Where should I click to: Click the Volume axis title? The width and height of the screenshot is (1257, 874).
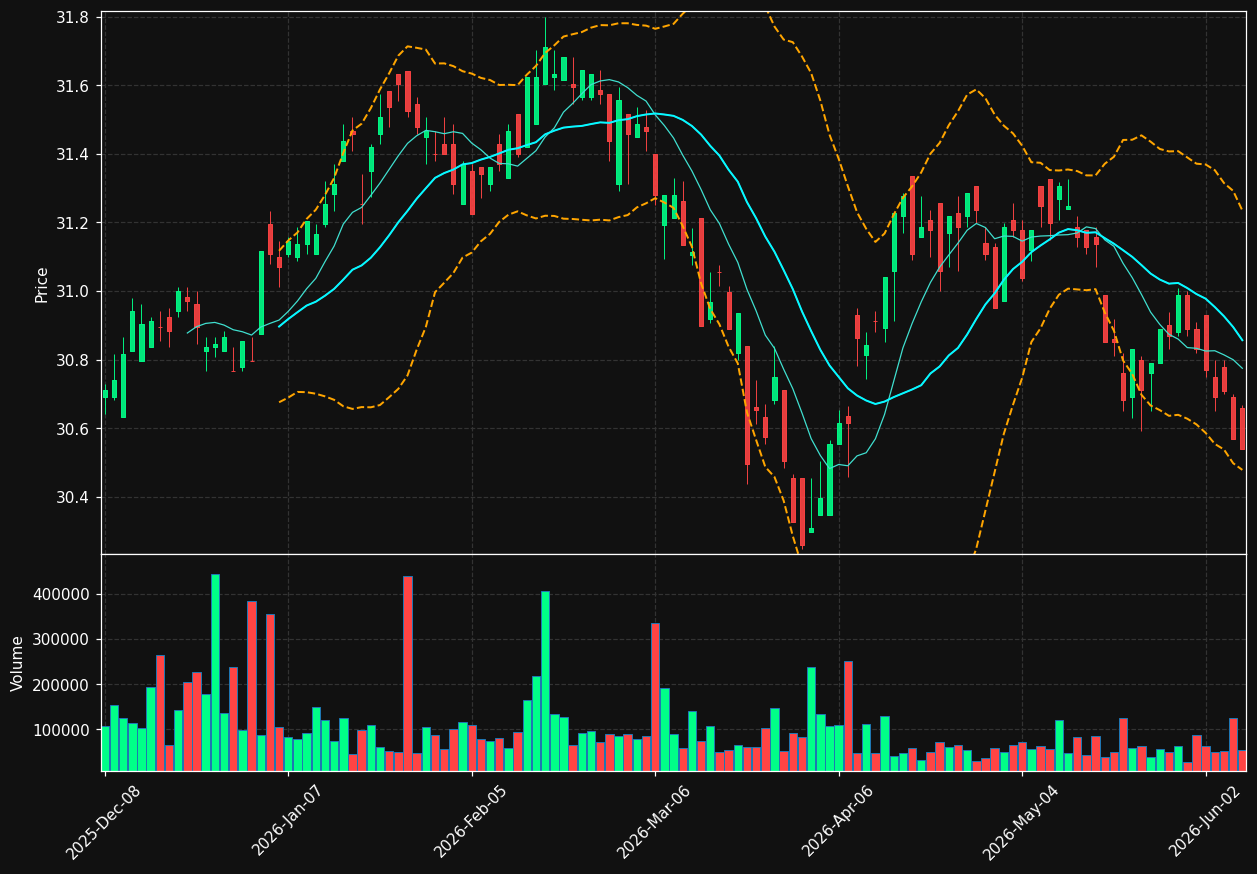click(x=18, y=663)
